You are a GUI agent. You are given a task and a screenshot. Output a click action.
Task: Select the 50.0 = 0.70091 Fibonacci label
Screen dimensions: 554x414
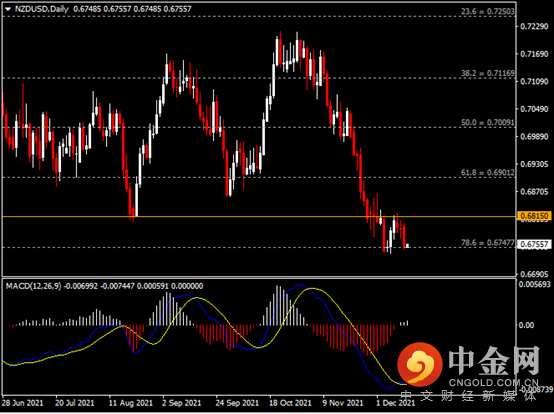coord(488,123)
